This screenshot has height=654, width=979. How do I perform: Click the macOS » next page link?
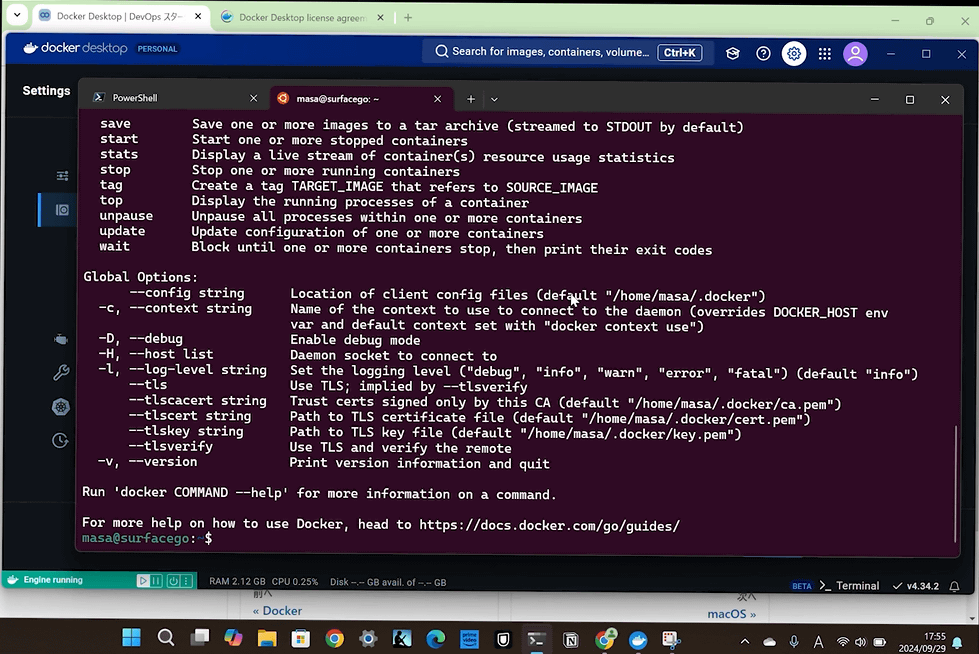pyautogui.click(x=731, y=614)
